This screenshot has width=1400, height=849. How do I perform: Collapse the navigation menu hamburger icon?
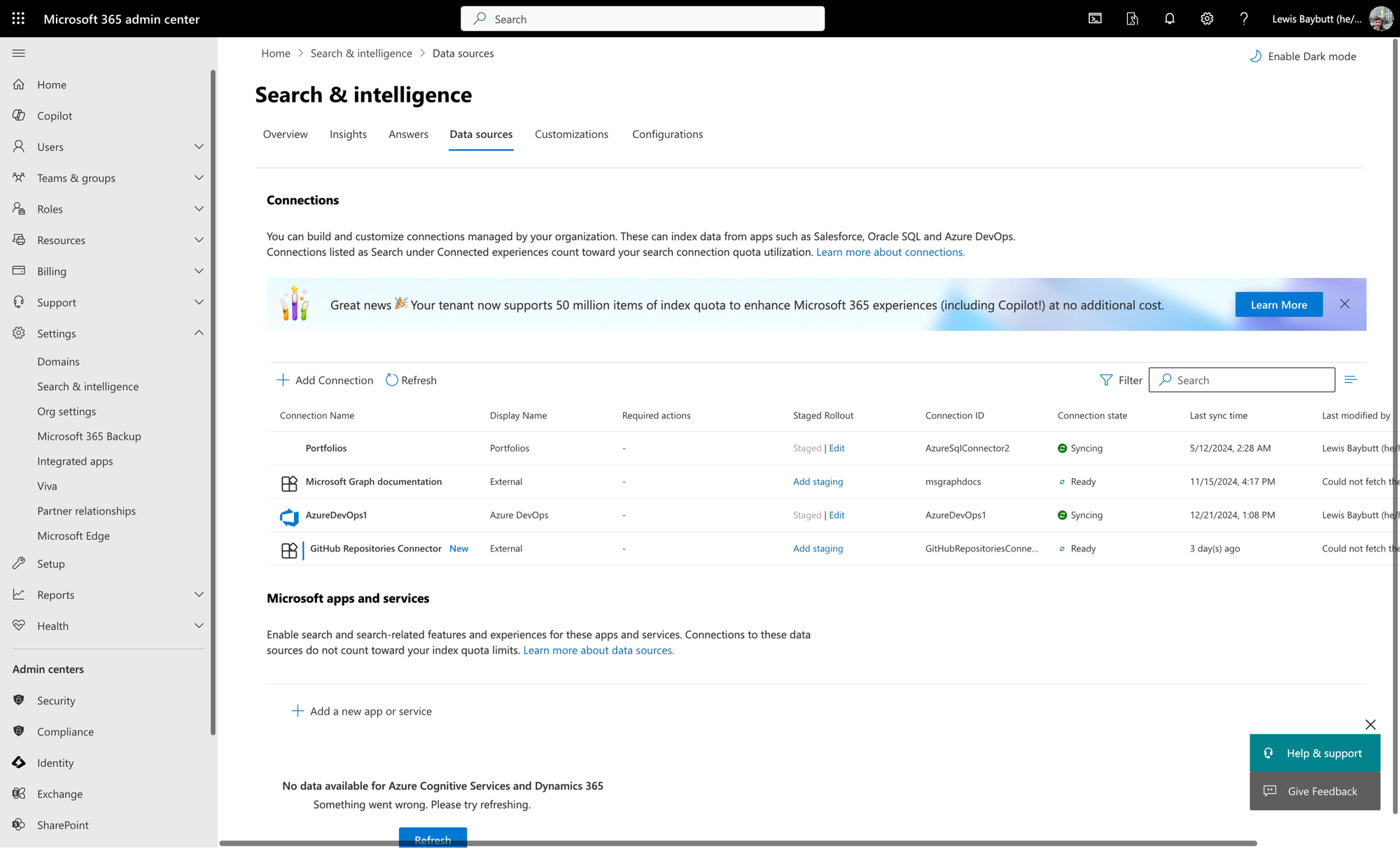point(19,53)
